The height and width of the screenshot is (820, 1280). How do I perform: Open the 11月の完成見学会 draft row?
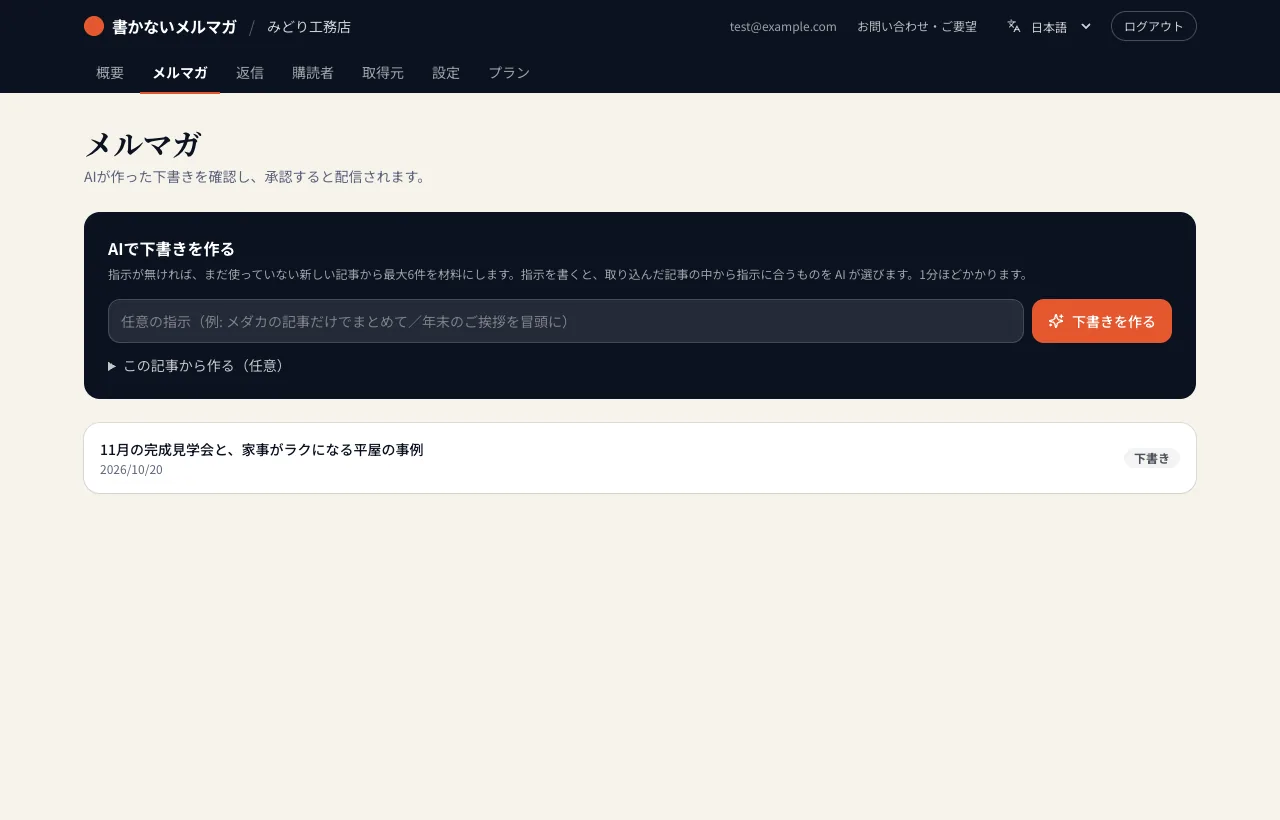(x=640, y=458)
